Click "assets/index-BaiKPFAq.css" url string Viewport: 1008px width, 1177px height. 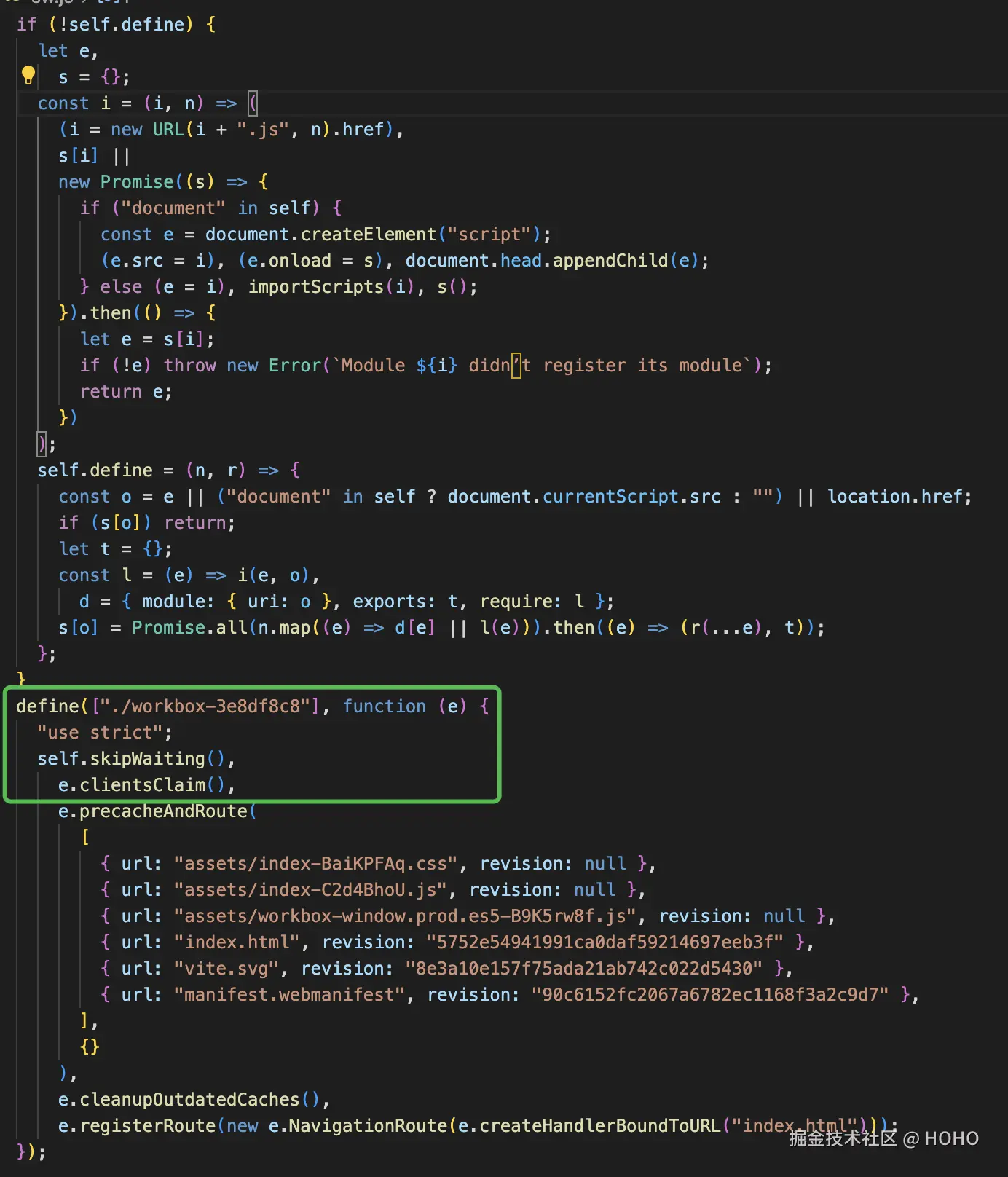coord(315,864)
